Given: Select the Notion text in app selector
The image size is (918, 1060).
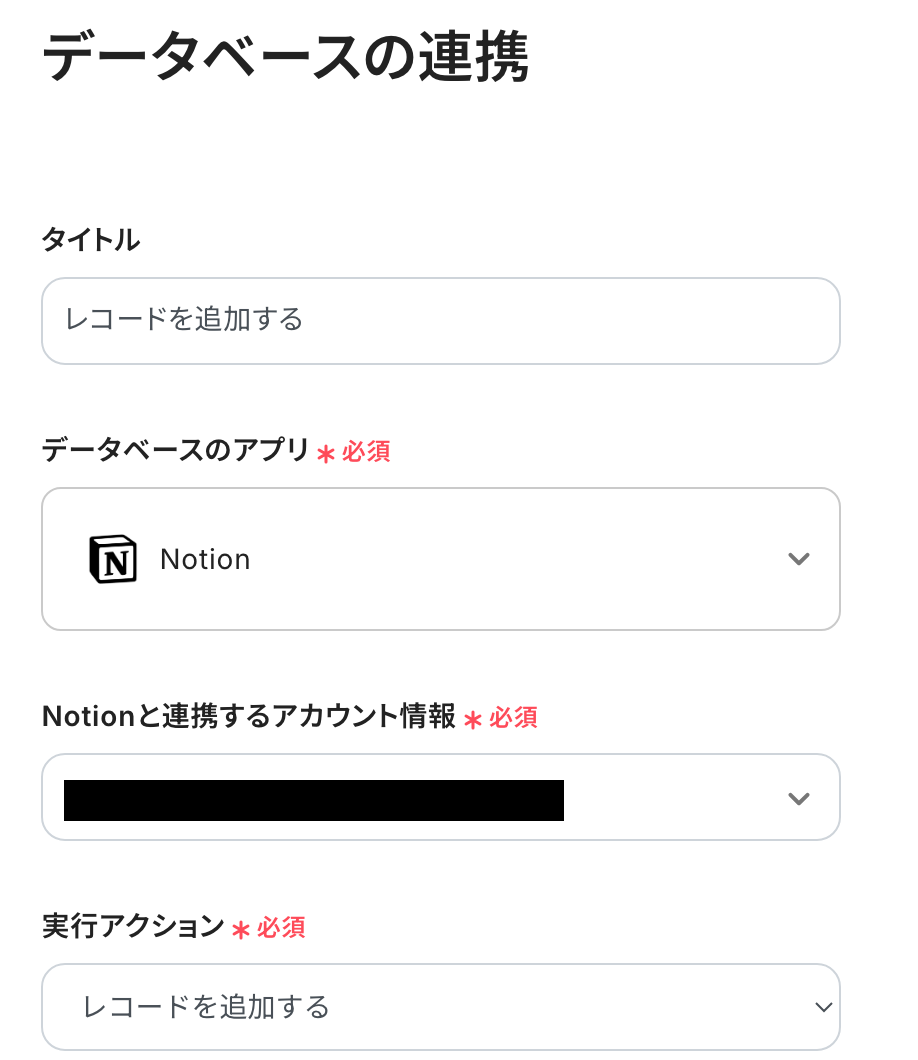Looking at the screenshot, I should coord(205,559).
